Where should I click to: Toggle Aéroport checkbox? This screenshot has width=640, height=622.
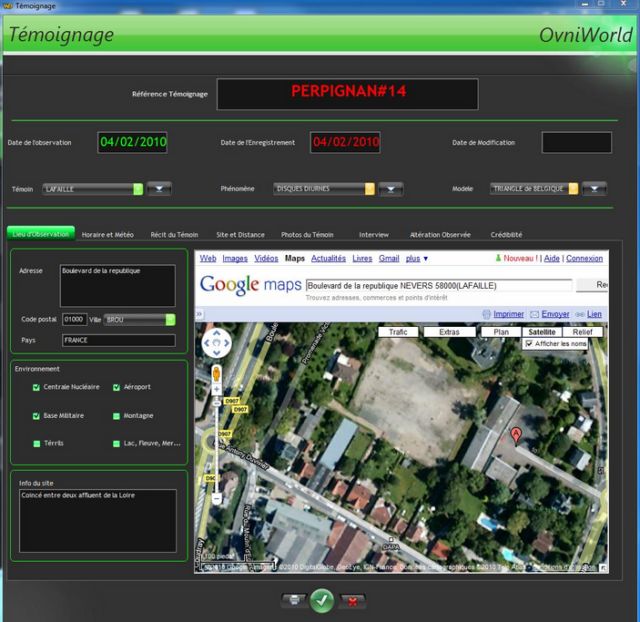click(x=116, y=387)
